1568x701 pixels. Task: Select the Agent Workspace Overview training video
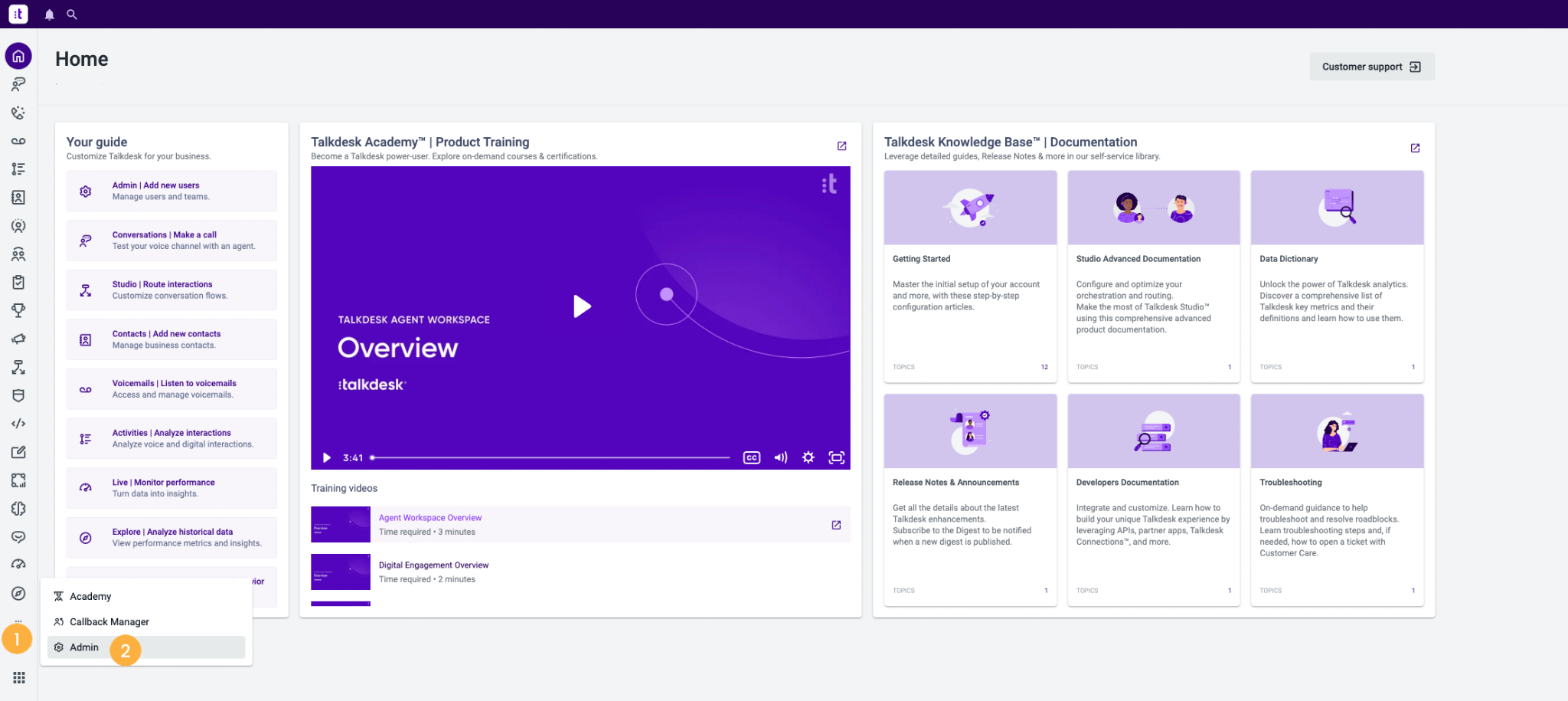coord(580,525)
